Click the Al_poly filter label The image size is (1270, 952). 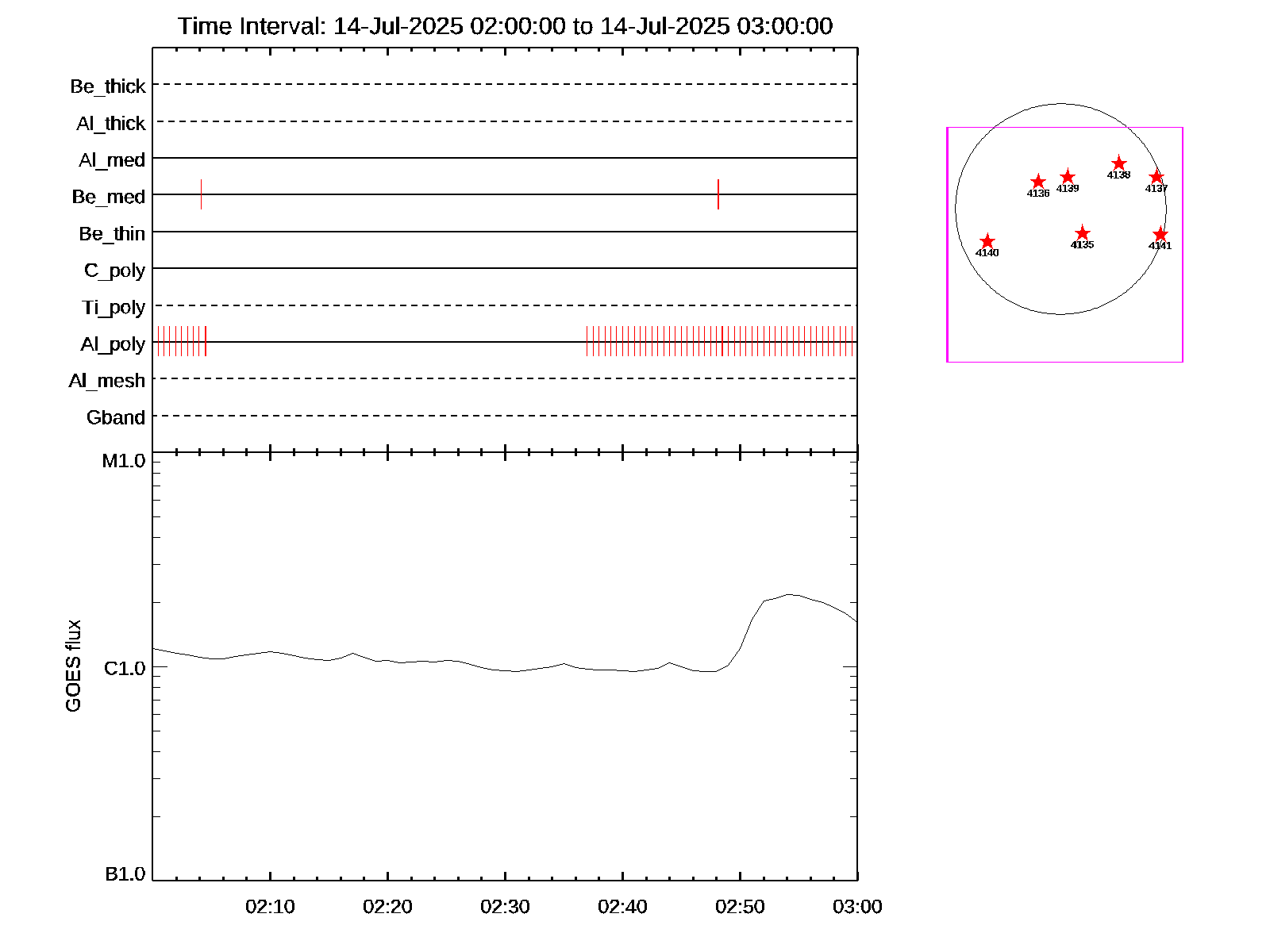click(113, 344)
